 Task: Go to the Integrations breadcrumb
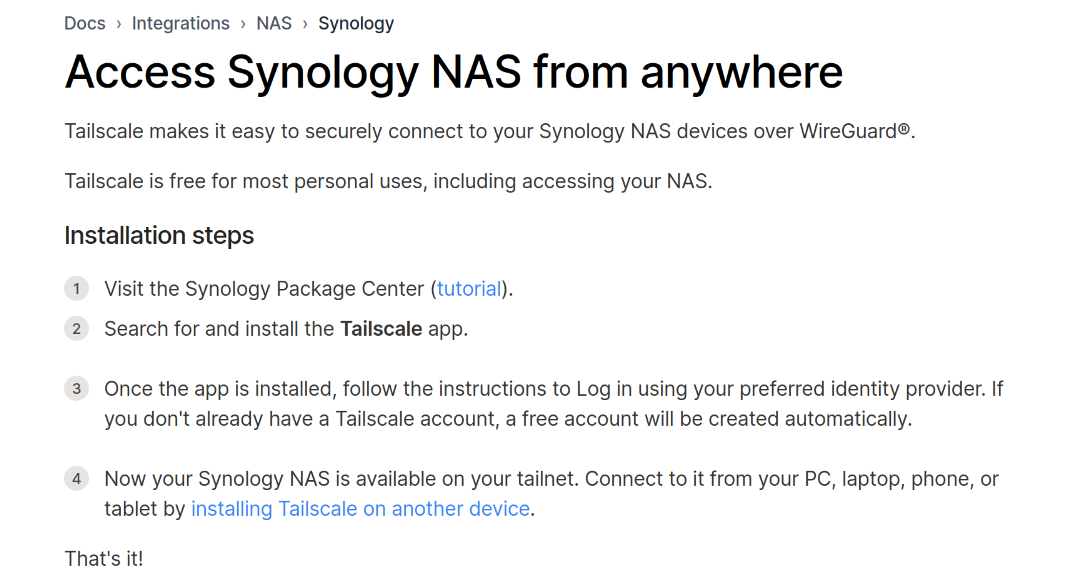pos(180,23)
